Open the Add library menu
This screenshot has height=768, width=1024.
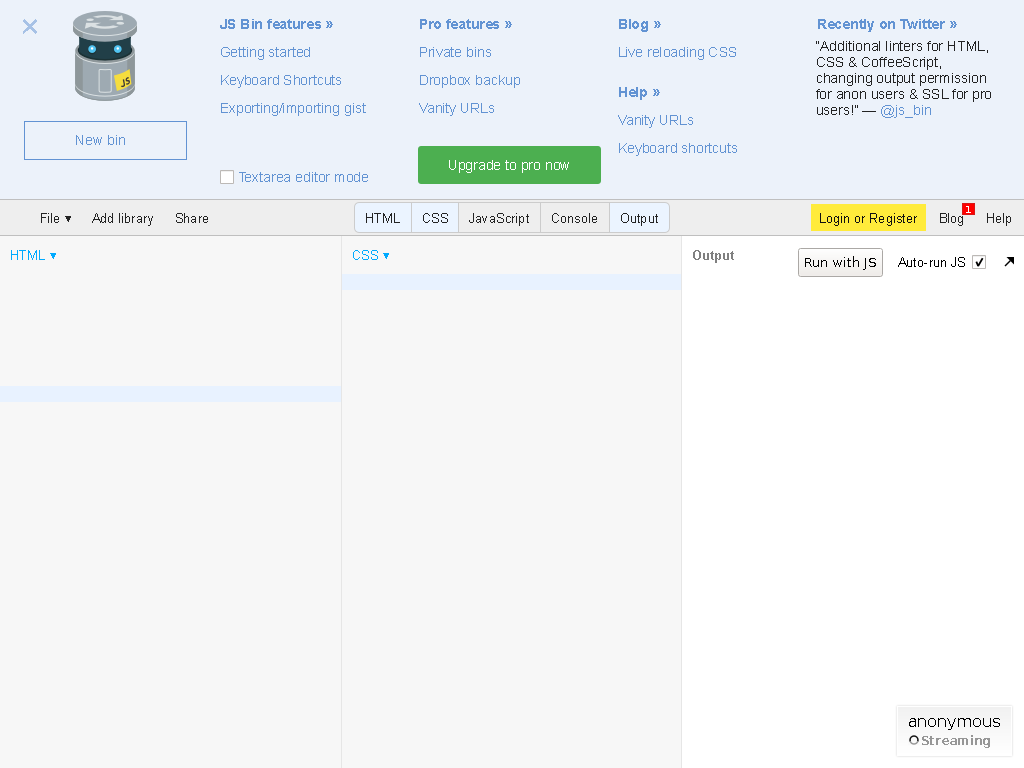pyautogui.click(x=123, y=218)
